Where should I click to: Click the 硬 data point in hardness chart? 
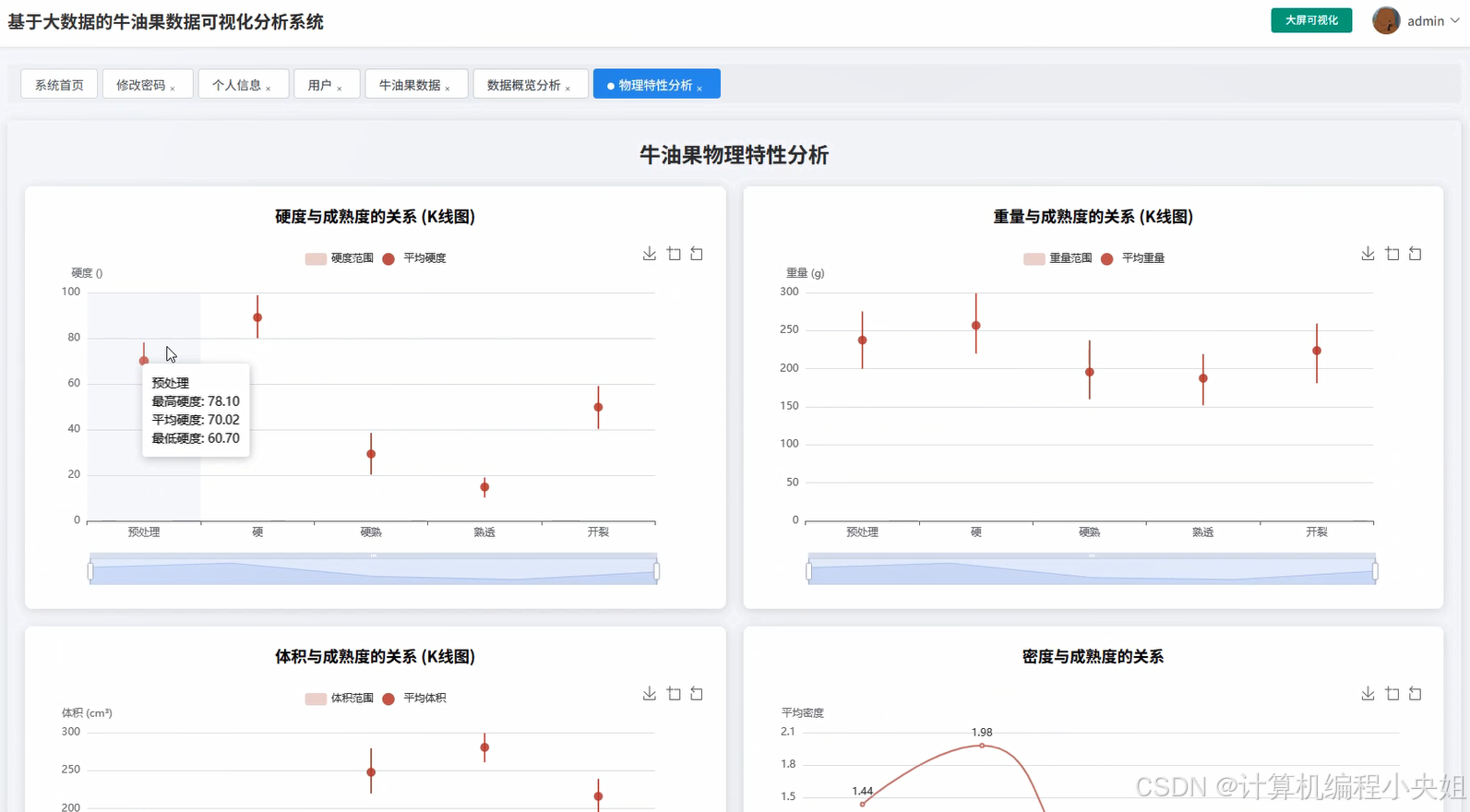click(x=257, y=317)
